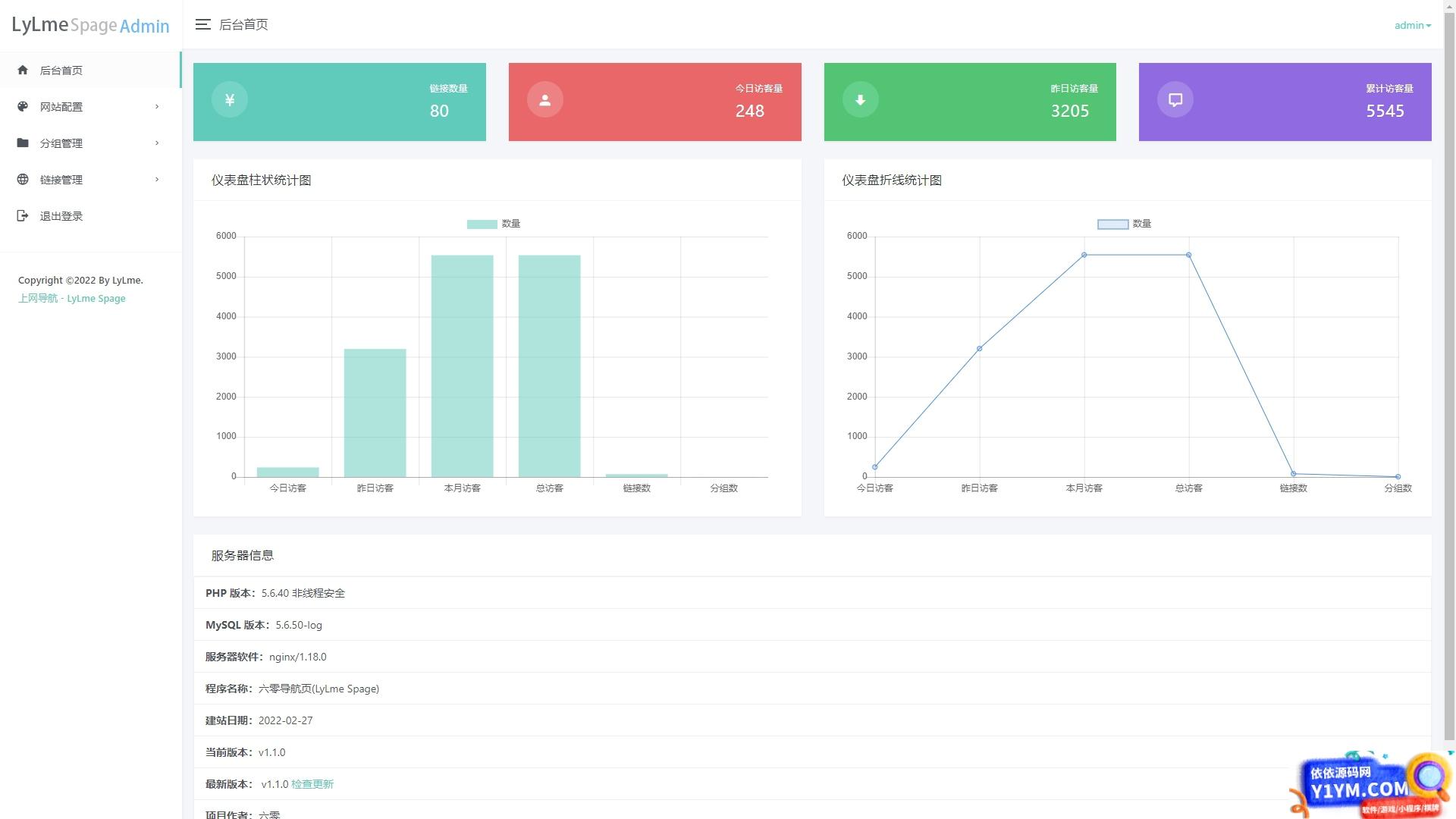Click the 后台首页 title in top bar
1456x819 pixels.
point(243,24)
